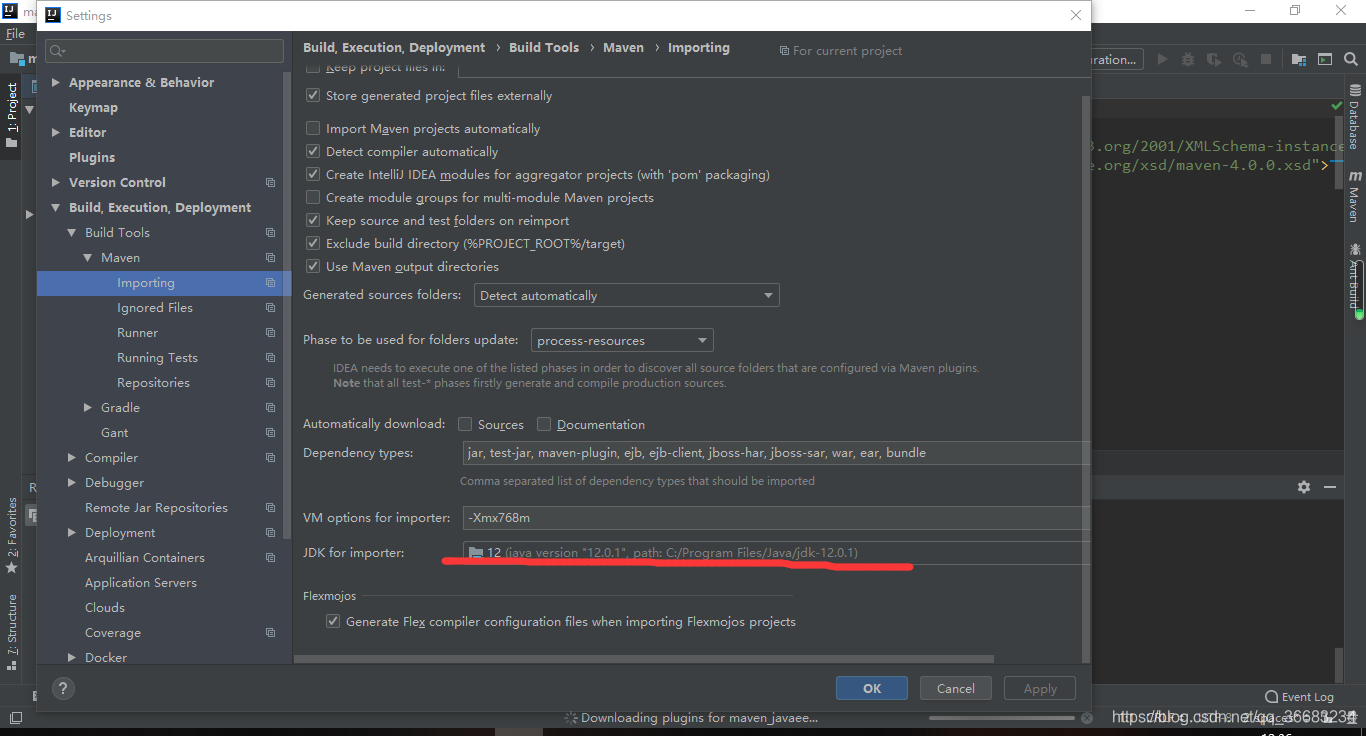1366x736 pixels.
Task: Click the Apply button
Action: 1040,688
